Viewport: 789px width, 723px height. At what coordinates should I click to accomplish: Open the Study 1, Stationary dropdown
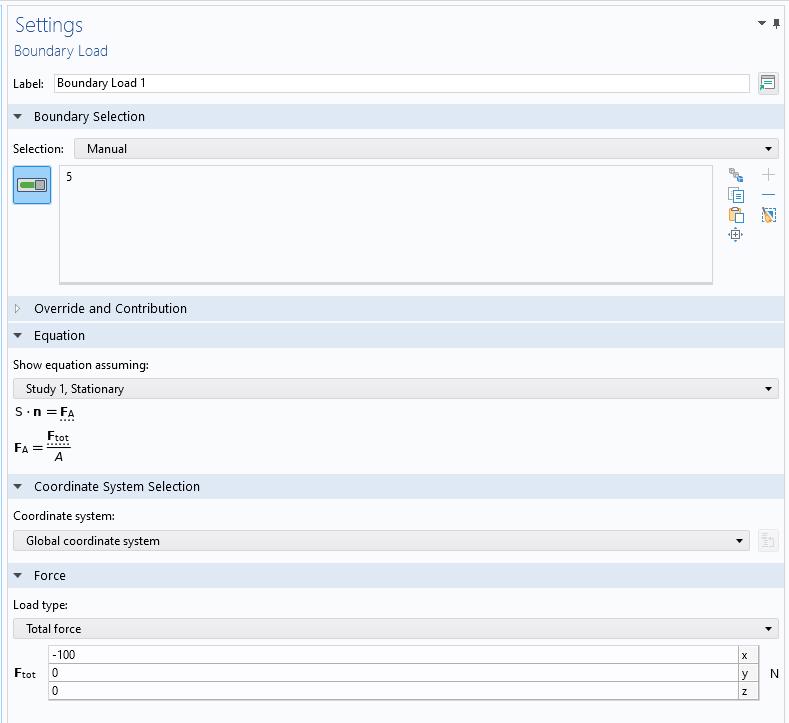396,389
